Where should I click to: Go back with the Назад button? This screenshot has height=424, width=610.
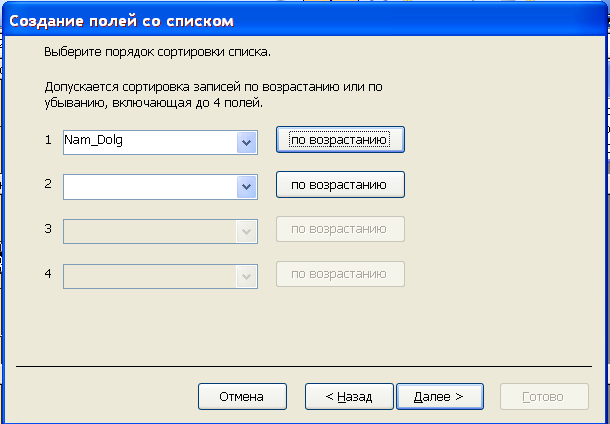349,397
